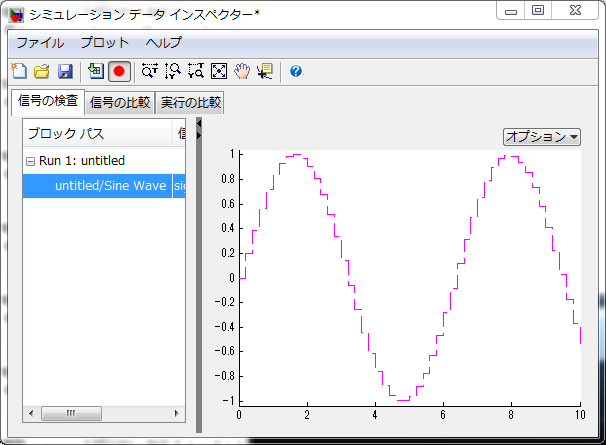Toggle the red Record button

120,71
